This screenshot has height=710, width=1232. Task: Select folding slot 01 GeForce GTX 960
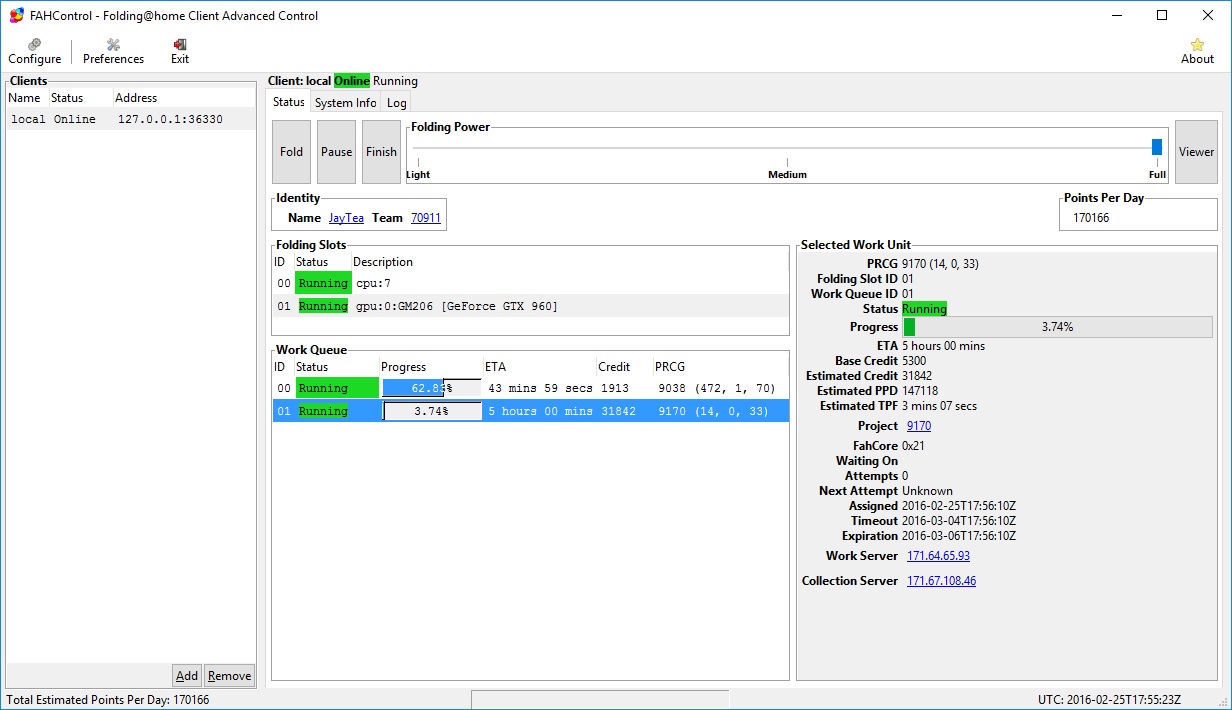(x=531, y=306)
